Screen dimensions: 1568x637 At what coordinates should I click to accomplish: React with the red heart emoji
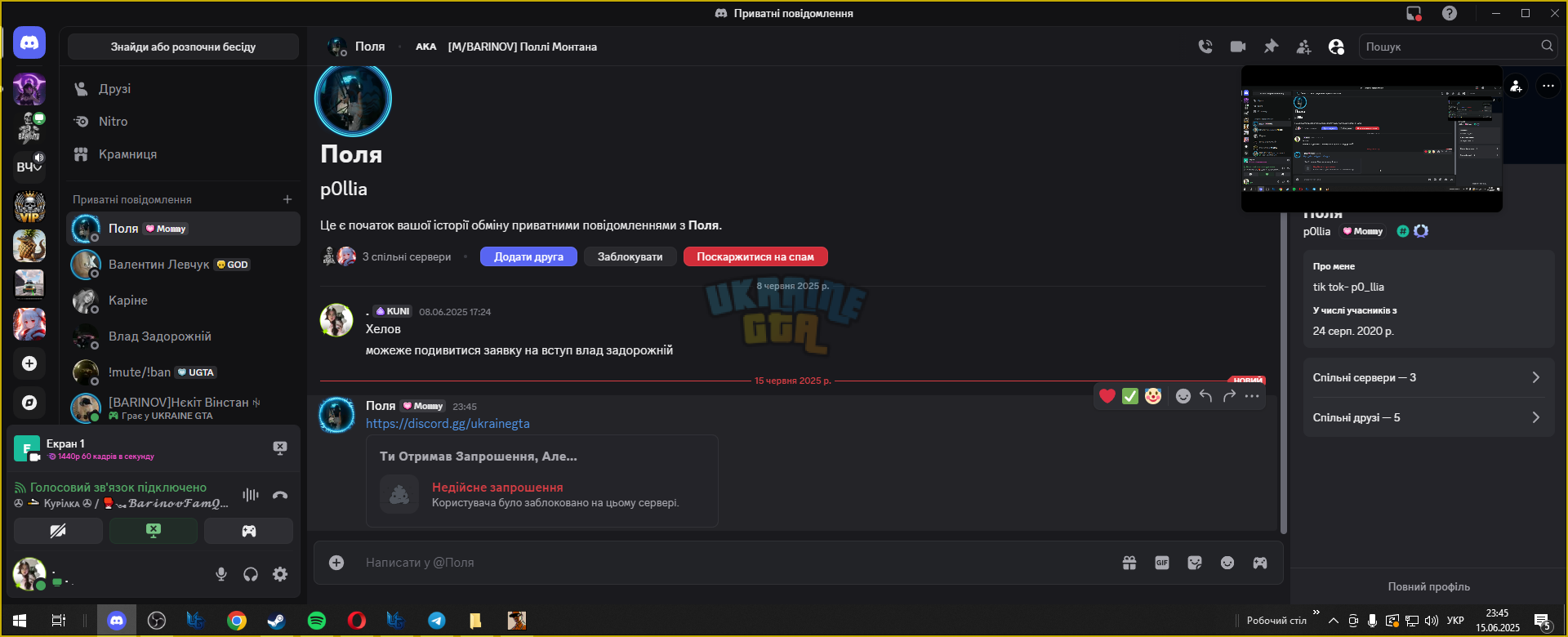point(1107,396)
